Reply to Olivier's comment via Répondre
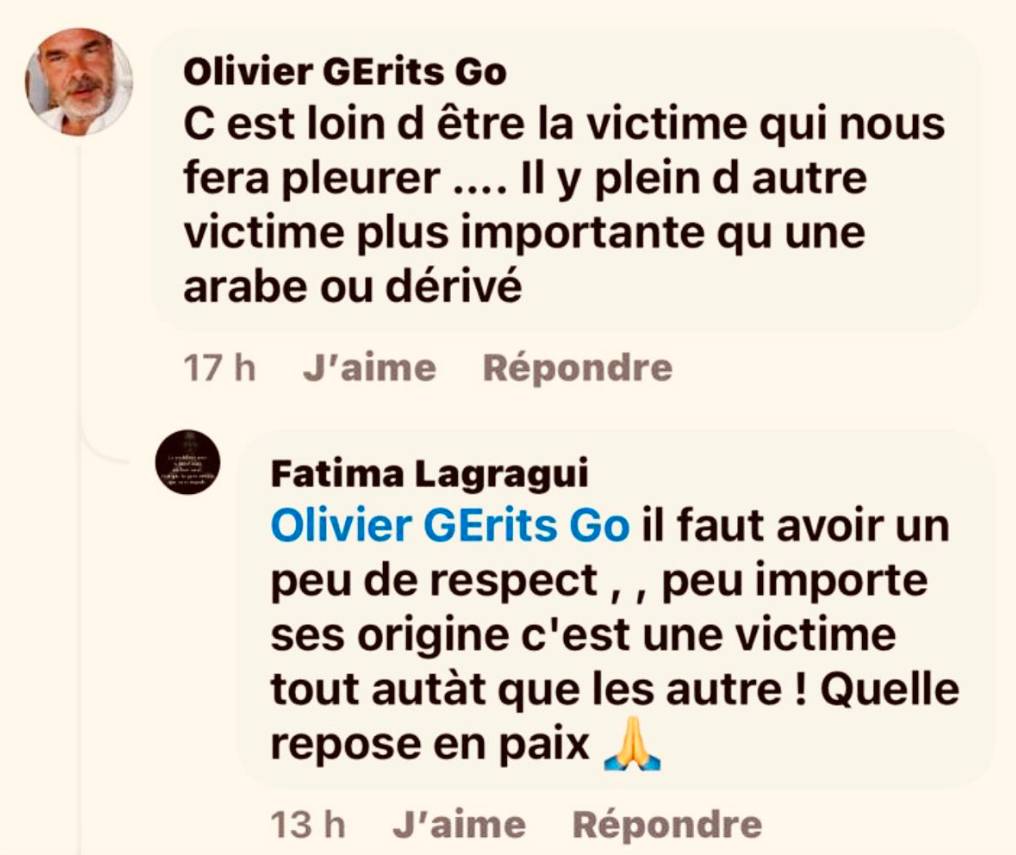This screenshot has width=1016, height=855. (577, 368)
